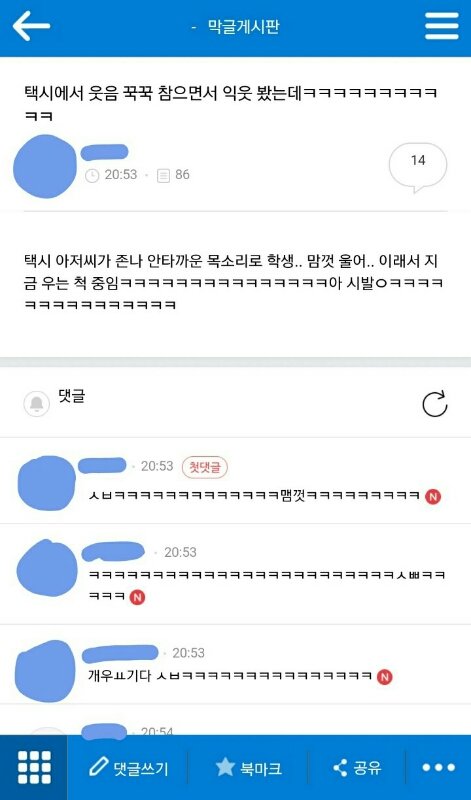Screen dimensions: 471x800
Task: Share the post via 공유
Action: click(x=357, y=768)
